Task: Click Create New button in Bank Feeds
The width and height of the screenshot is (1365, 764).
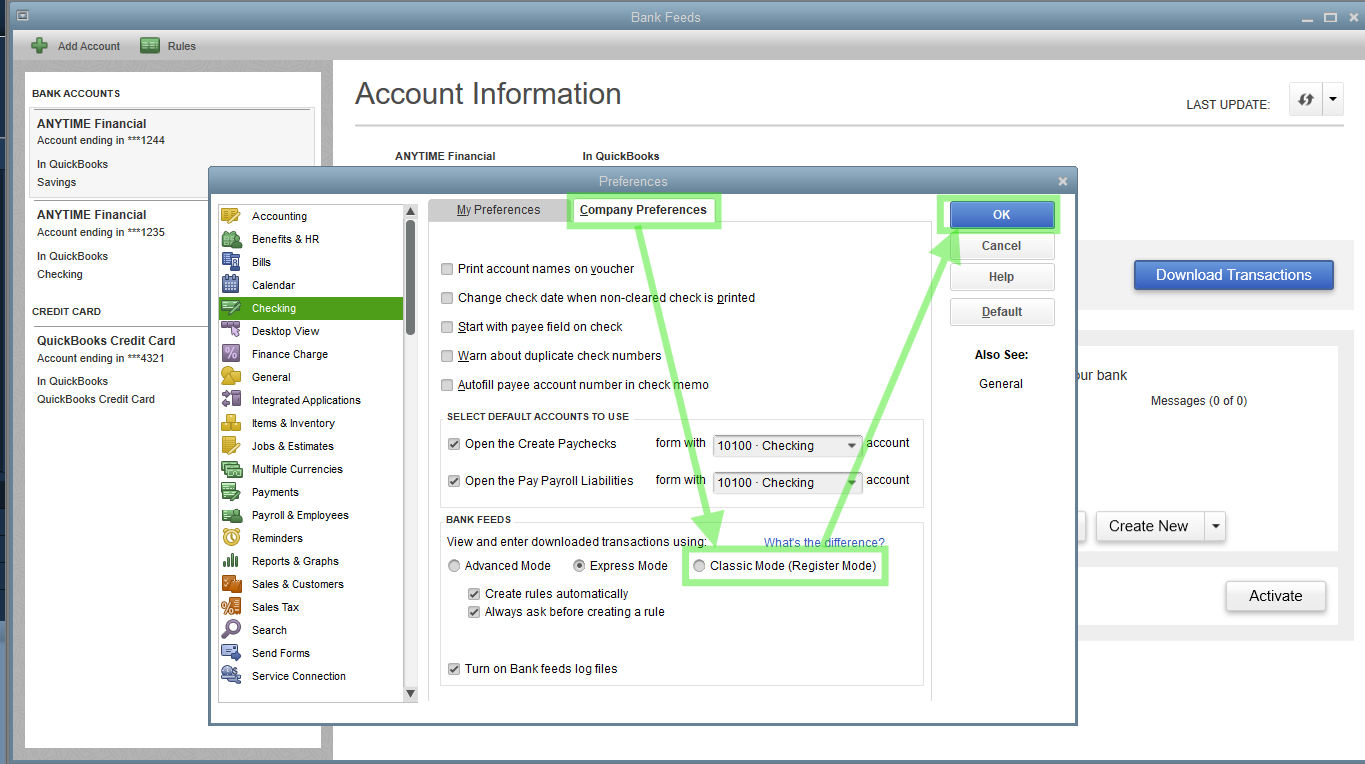Action: click(x=1149, y=526)
